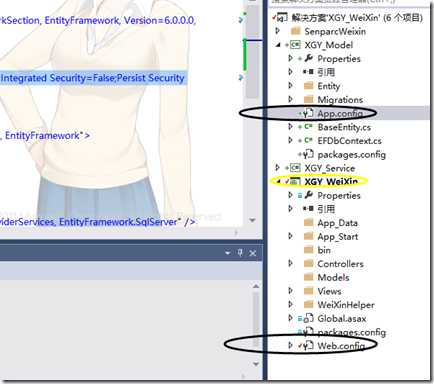The image size is (434, 384).
Task: Toggle auto-hide pin on bottom panel
Action: coord(240,253)
